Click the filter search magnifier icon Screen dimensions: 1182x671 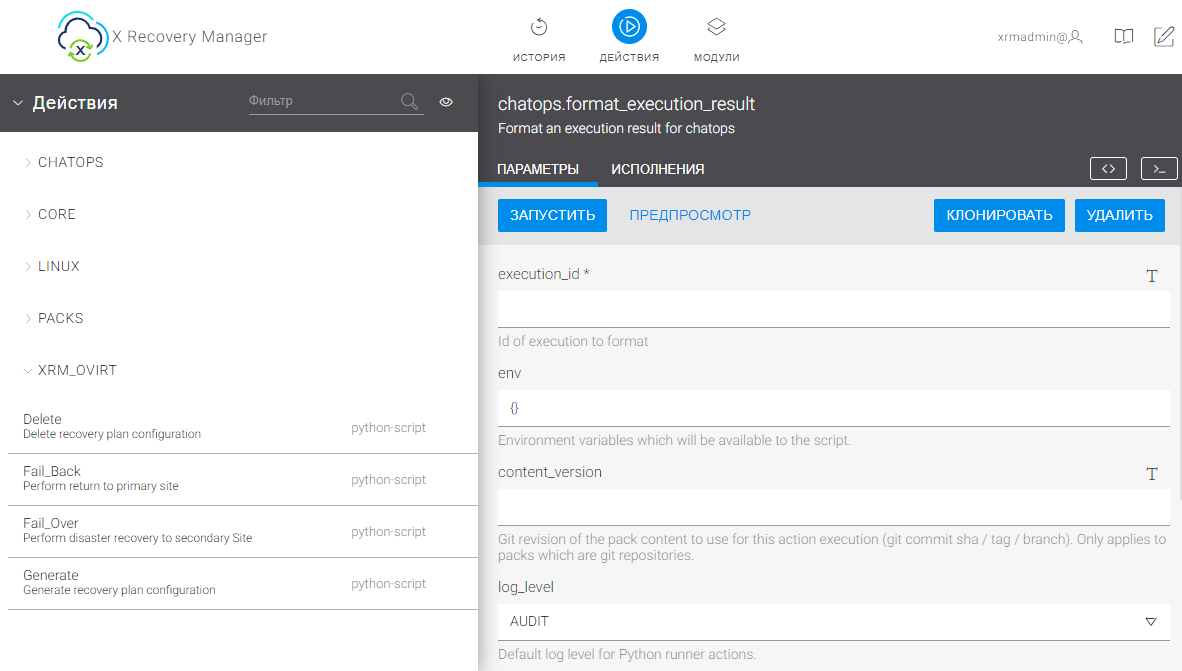pyautogui.click(x=409, y=101)
